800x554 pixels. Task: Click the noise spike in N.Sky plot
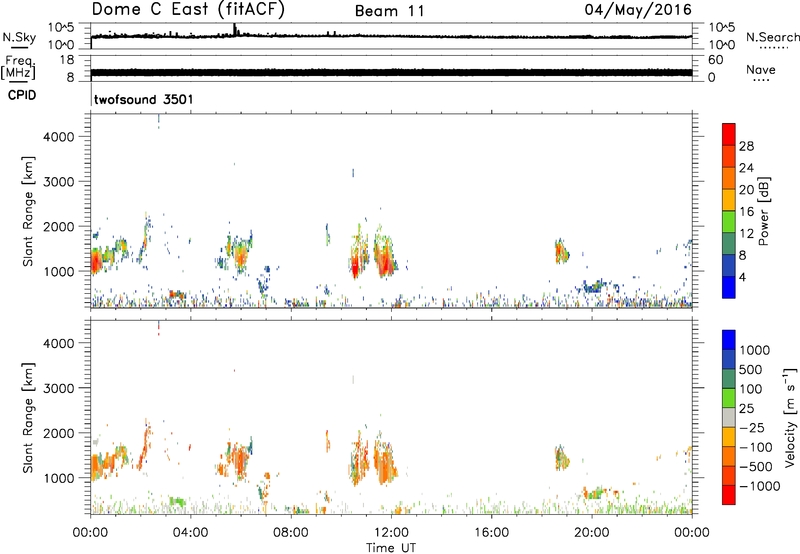tap(235, 30)
